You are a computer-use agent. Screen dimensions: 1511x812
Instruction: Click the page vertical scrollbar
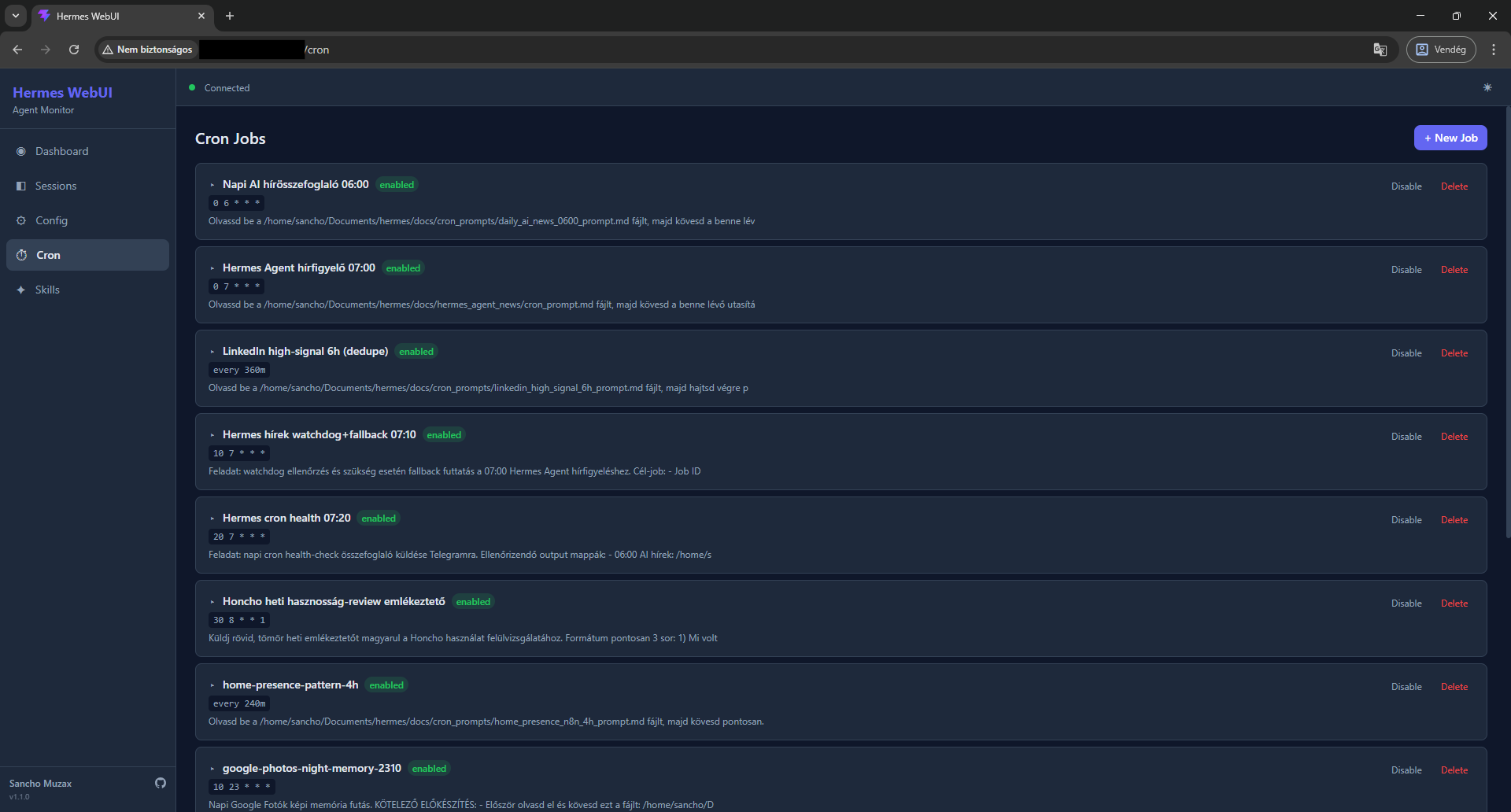(1508, 323)
